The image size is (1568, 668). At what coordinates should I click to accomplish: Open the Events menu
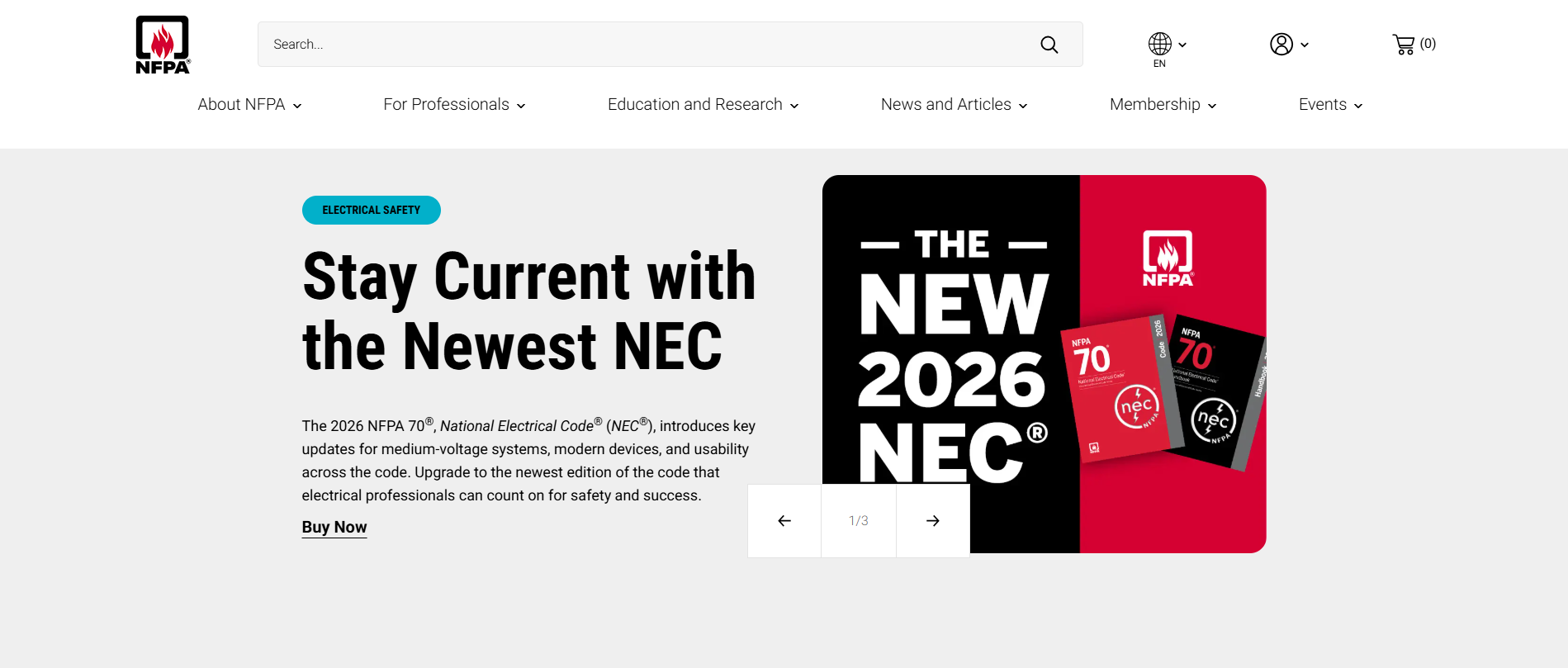coord(1330,105)
